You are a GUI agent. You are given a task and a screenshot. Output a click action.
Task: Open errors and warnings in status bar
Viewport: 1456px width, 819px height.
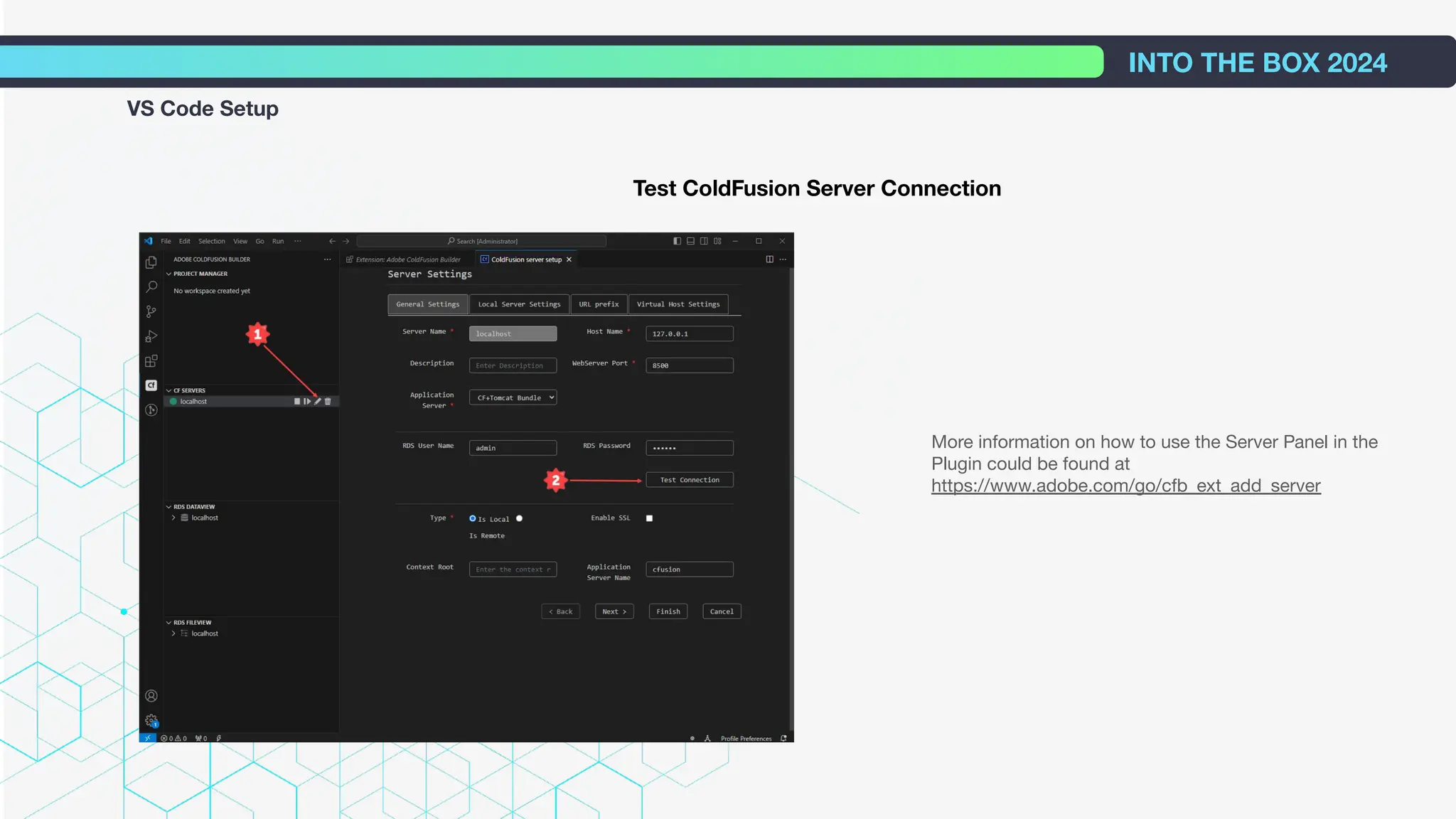173,738
